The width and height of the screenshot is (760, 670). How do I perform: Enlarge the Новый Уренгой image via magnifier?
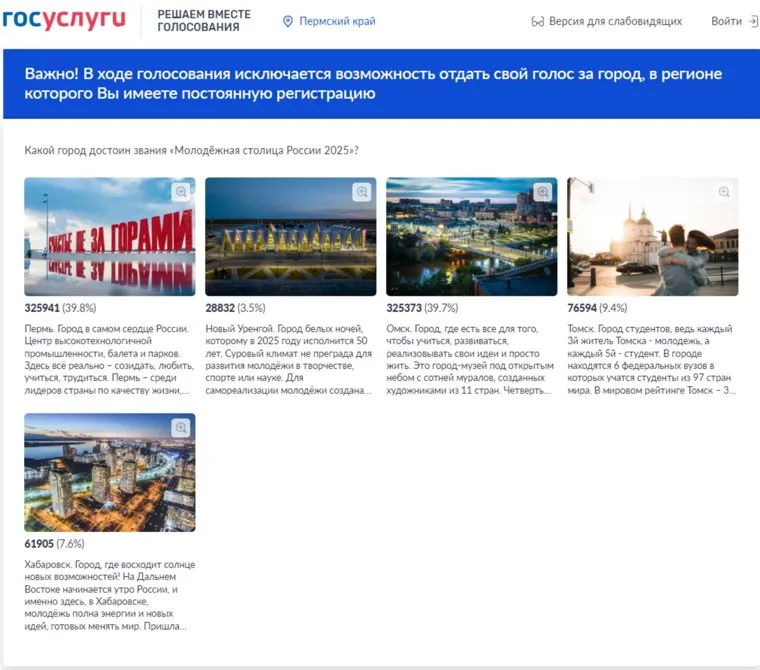click(x=361, y=192)
